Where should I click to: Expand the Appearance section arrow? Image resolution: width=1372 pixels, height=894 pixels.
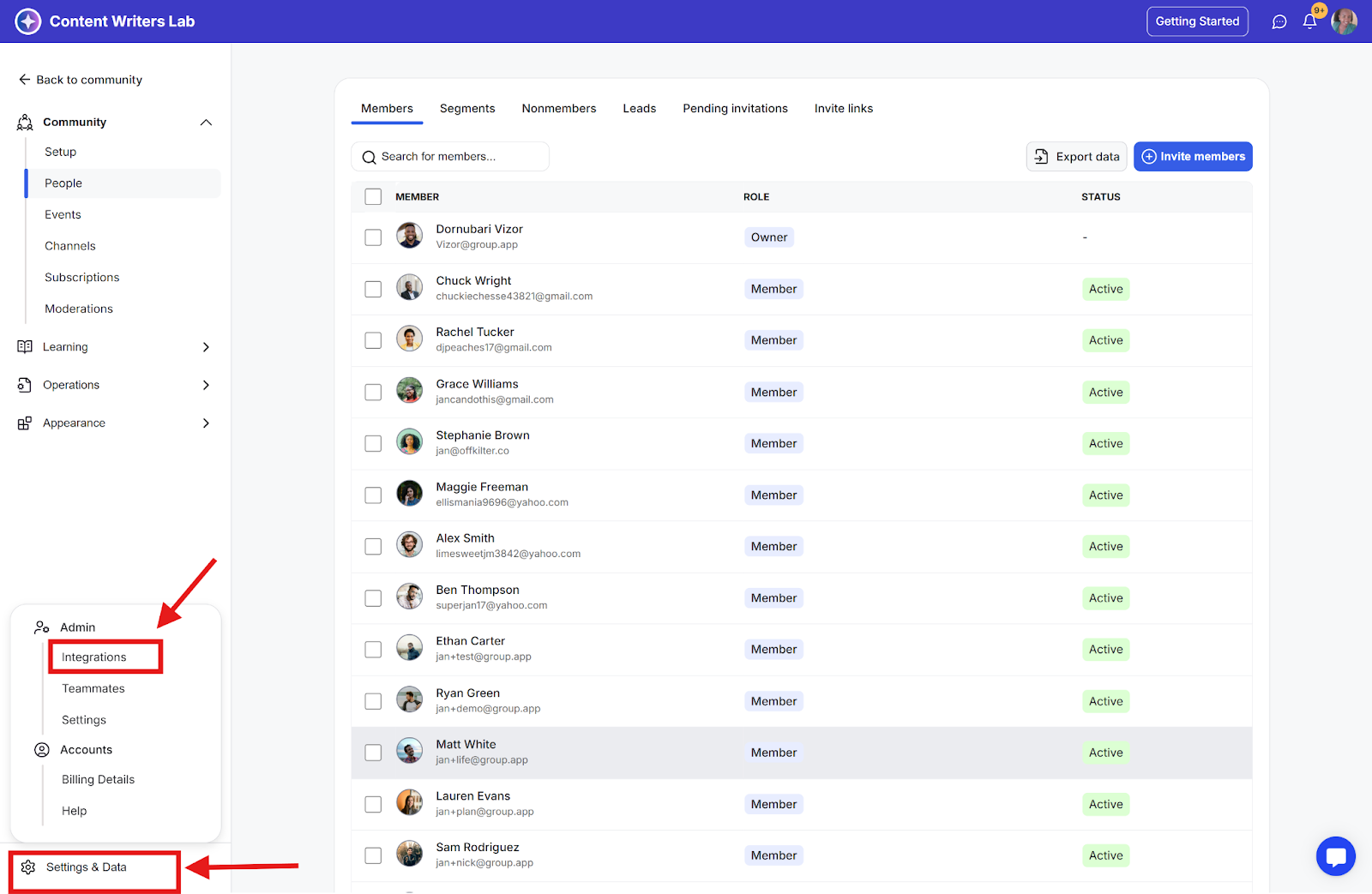206,423
